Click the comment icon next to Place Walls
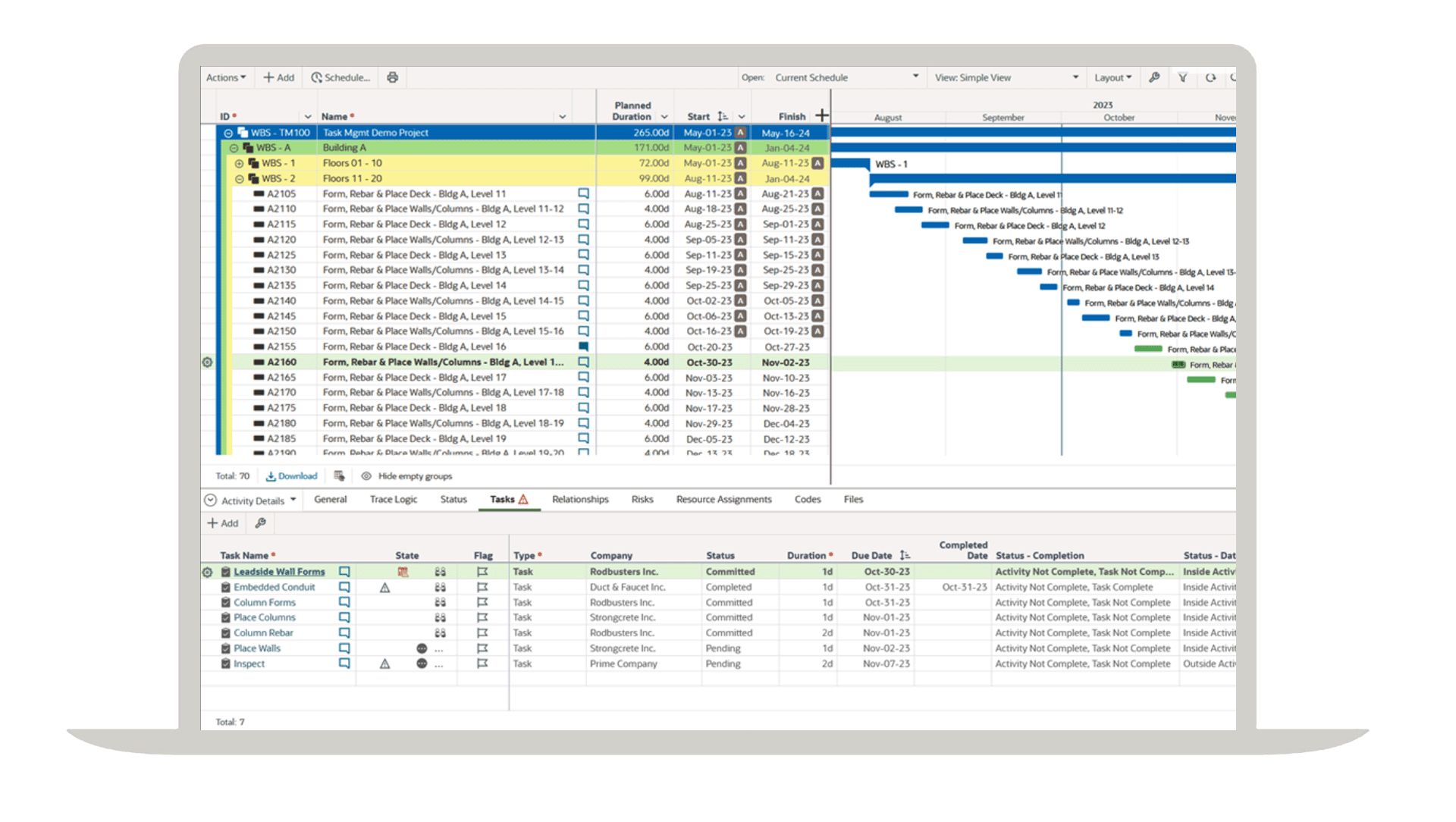1456x822 pixels. click(344, 649)
